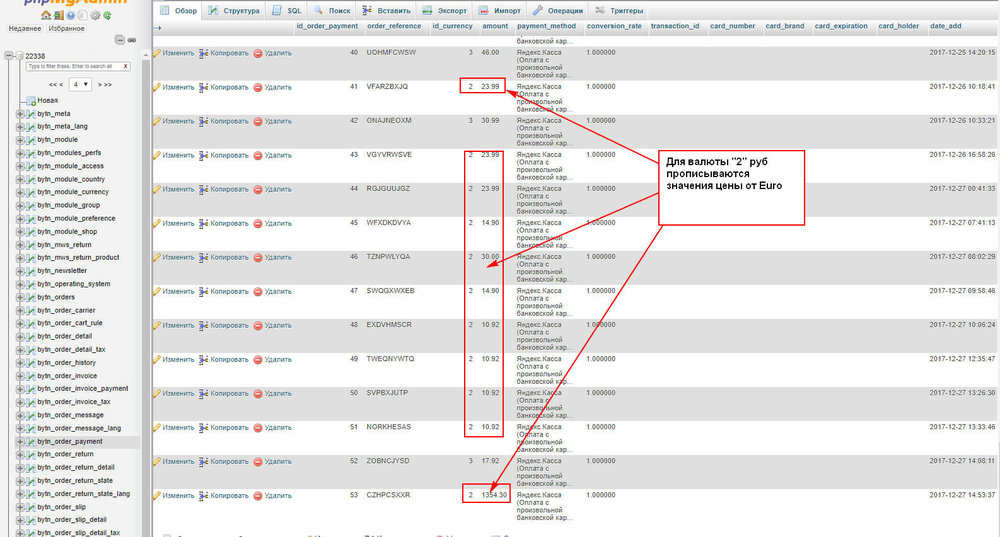The image size is (1000, 537).
Task: Open the Импорт tab
Action: point(500,10)
